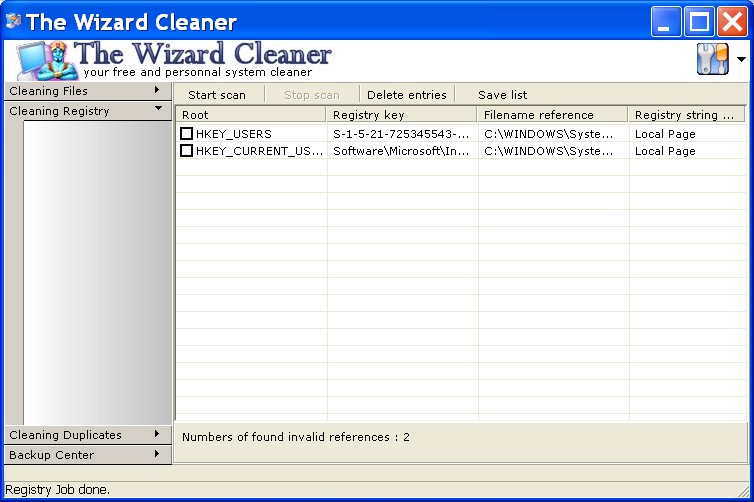The height and width of the screenshot is (502, 754).
Task: Save list of found references
Action: coord(503,95)
